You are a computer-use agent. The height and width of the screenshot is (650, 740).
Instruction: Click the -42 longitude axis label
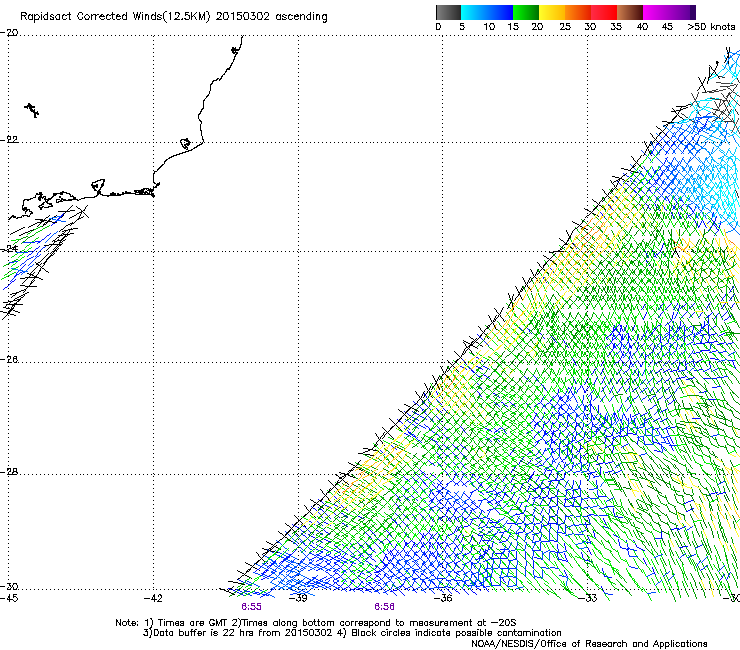(153, 599)
